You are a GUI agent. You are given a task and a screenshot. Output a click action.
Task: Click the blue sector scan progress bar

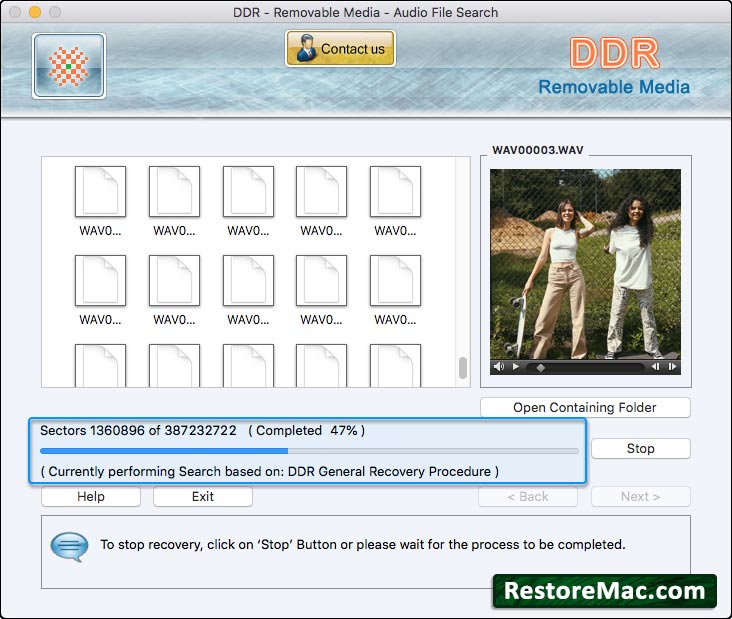309,451
